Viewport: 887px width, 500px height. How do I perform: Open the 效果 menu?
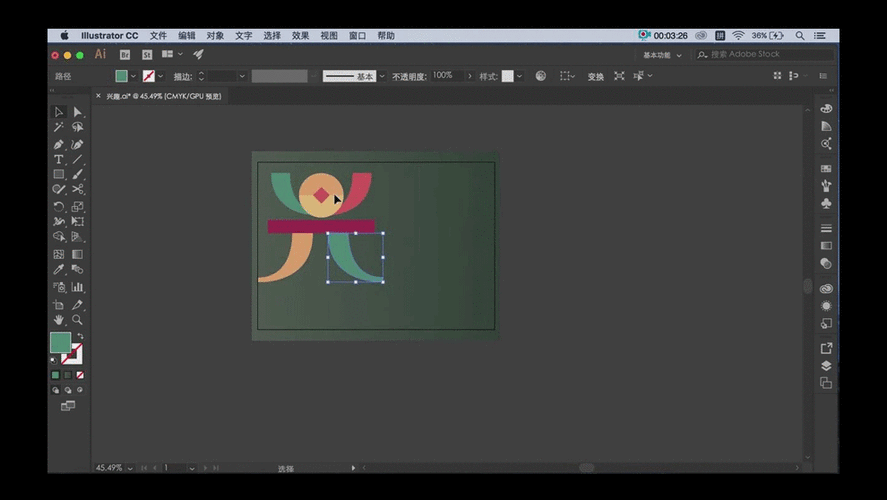tap(300, 35)
